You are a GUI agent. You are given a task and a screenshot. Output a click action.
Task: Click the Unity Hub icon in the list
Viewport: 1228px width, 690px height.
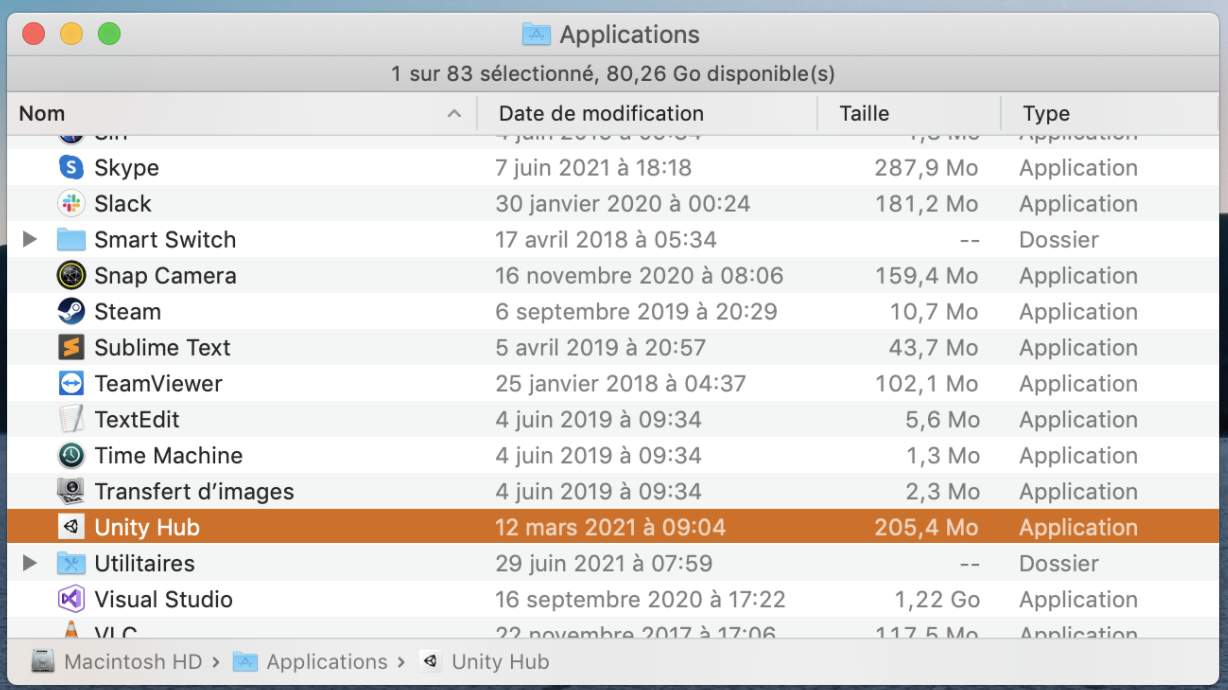point(71,528)
